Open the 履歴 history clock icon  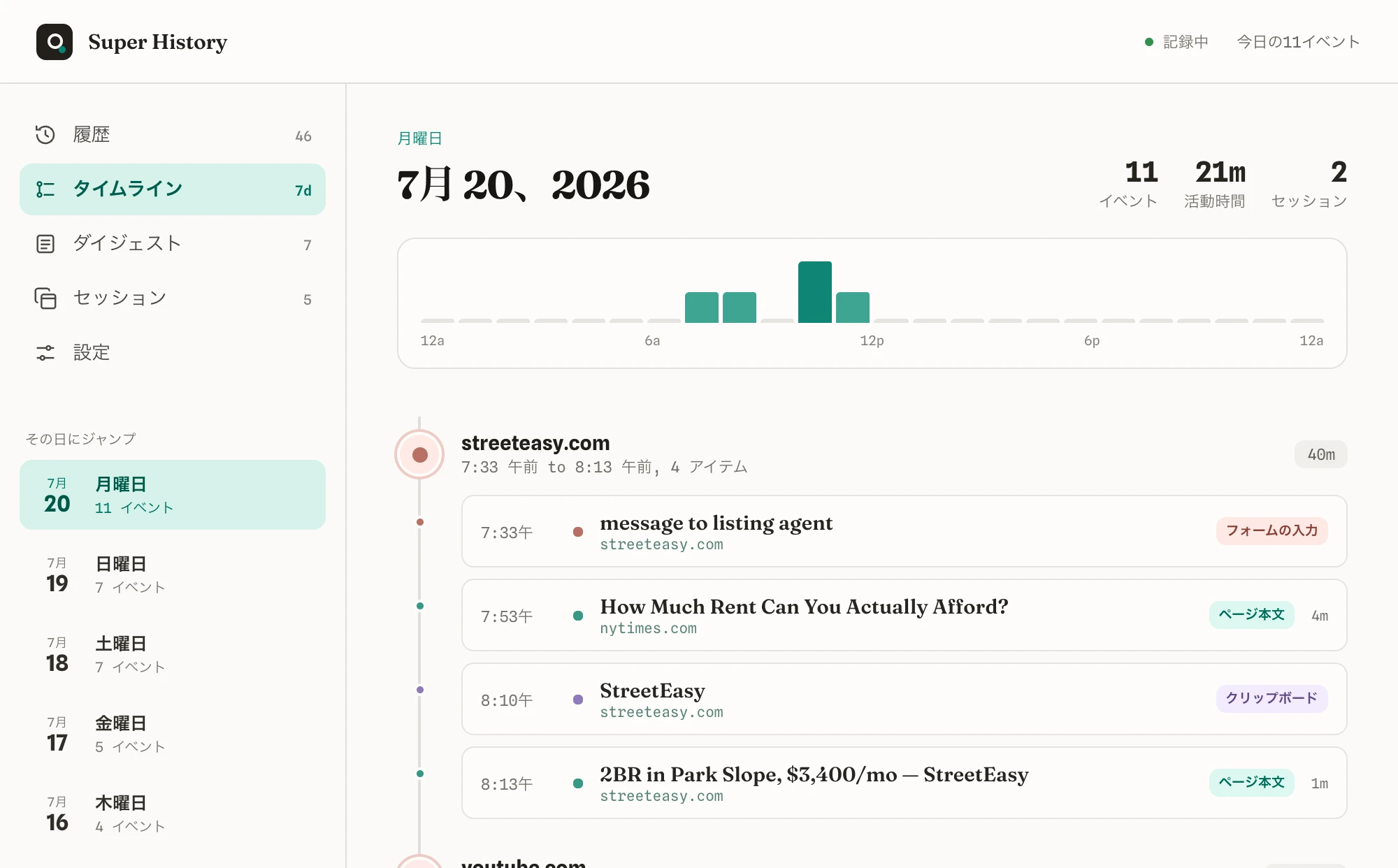45,135
